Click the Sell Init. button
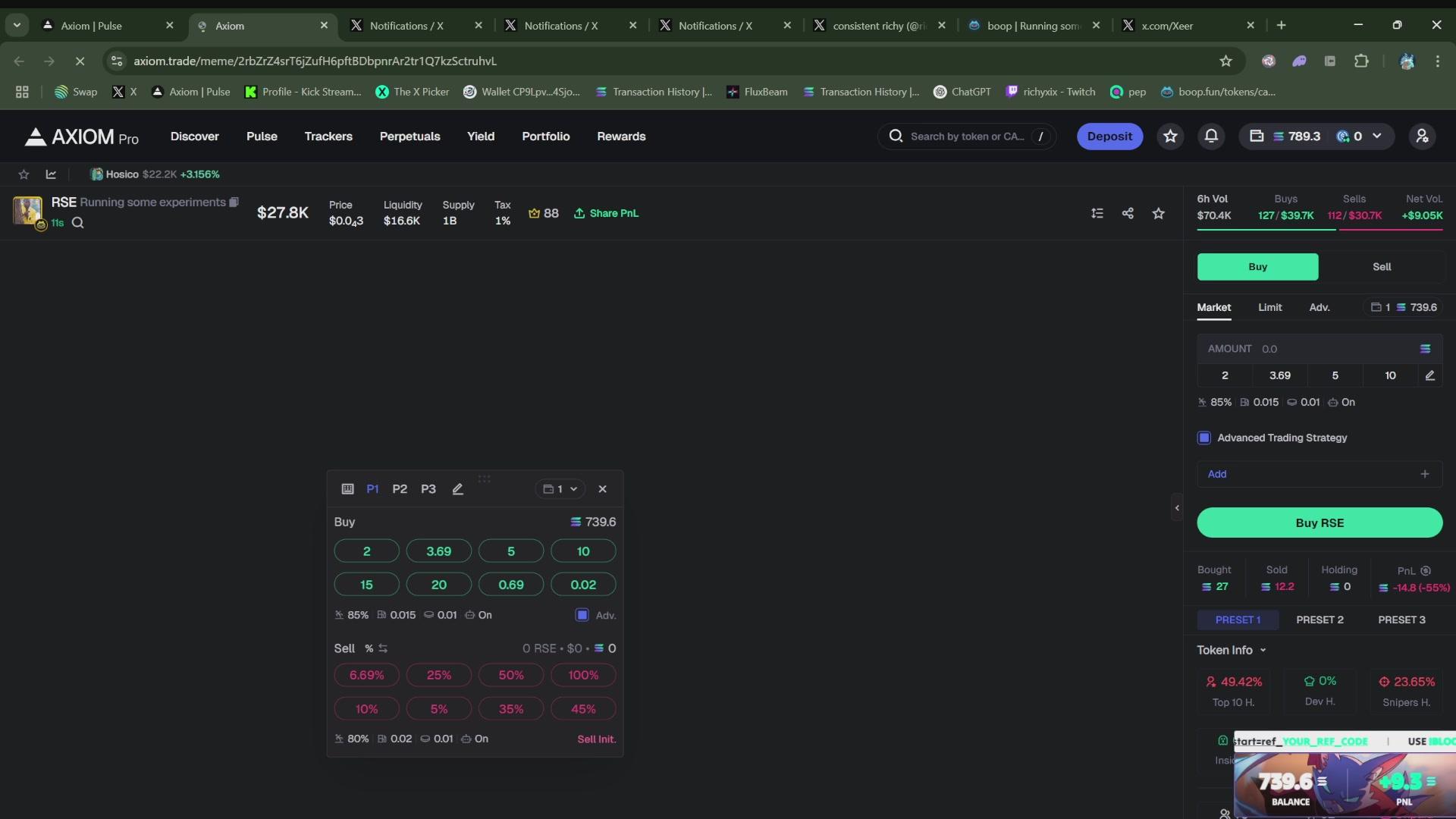1456x819 pixels. pyautogui.click(x=596, y=739)
